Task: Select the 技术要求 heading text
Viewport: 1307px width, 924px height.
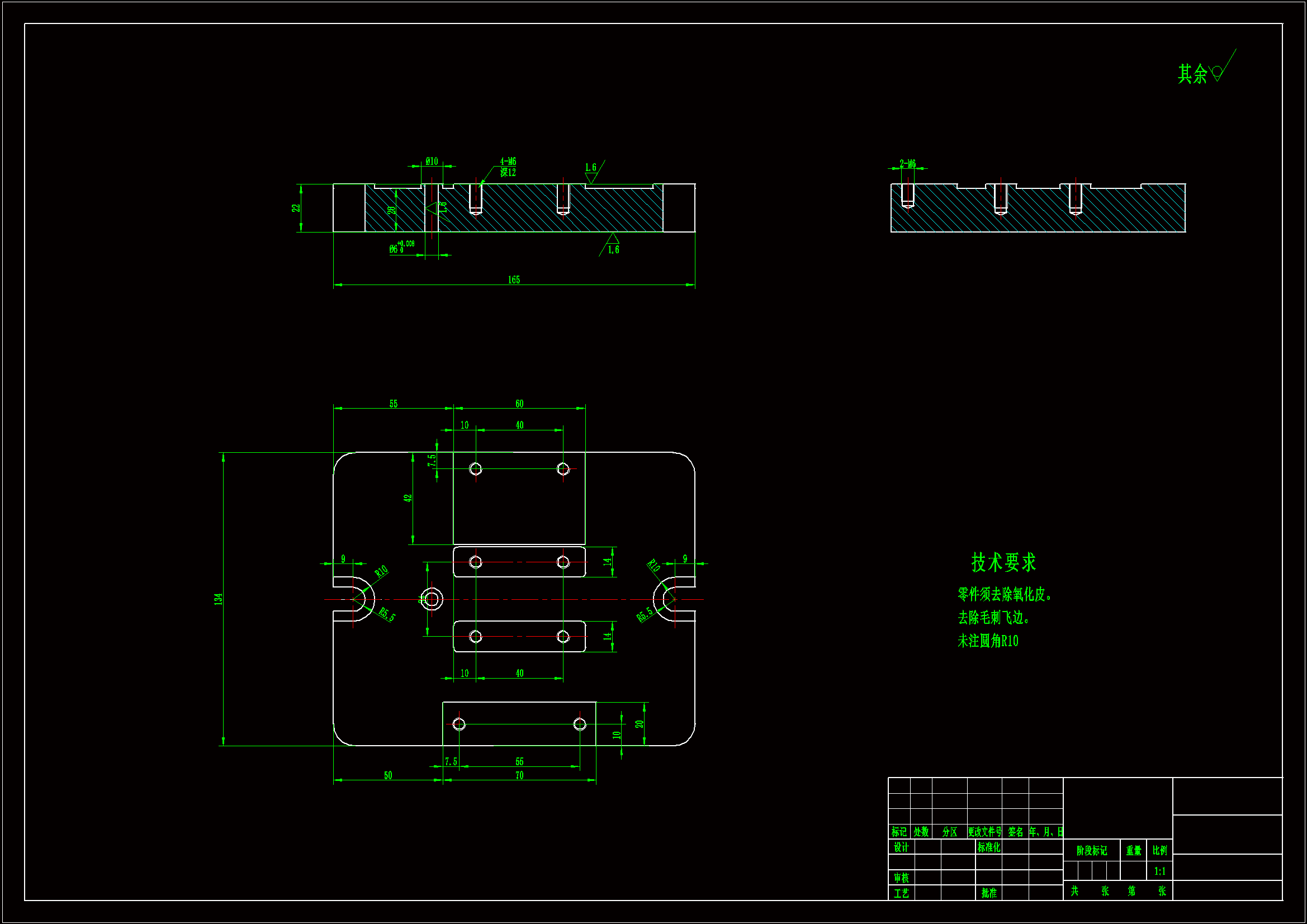Action: pyautogui.click(x=1003, y=562)
